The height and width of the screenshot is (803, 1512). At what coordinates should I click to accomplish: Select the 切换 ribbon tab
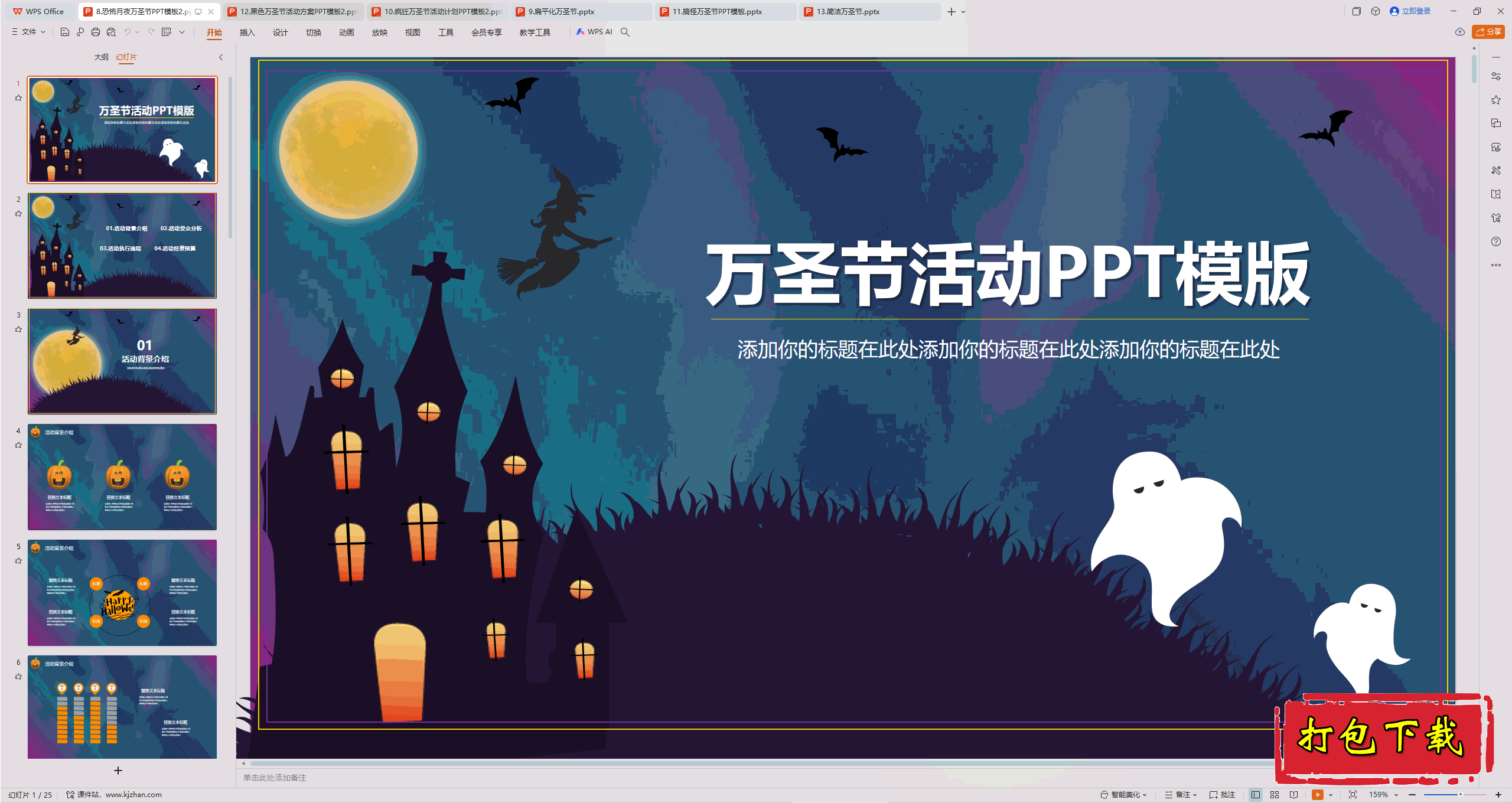point(313,32)
